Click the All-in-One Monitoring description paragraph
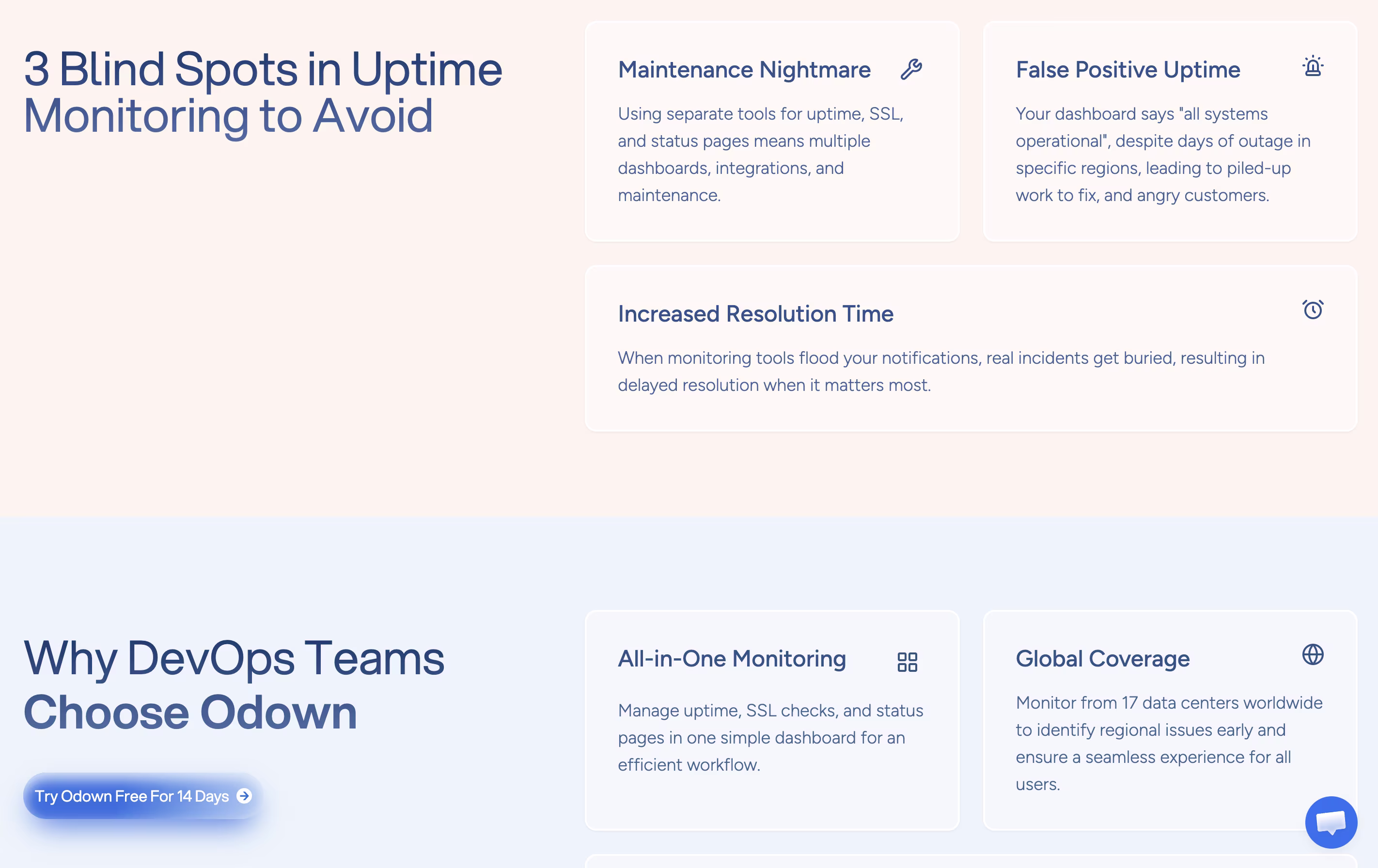The image size is (1378, 868). 770,738
